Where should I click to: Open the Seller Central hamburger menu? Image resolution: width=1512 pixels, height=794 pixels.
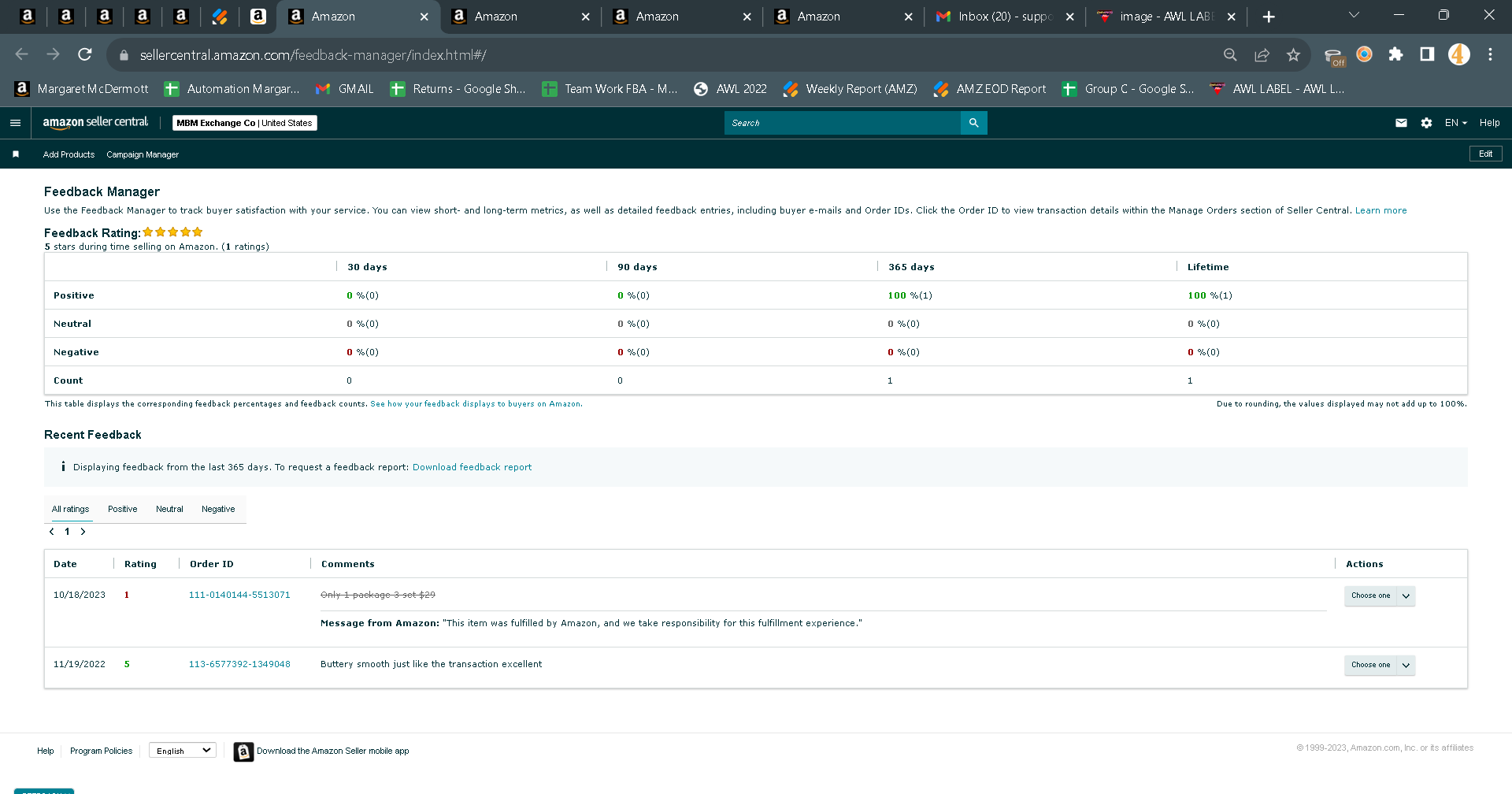15,123
